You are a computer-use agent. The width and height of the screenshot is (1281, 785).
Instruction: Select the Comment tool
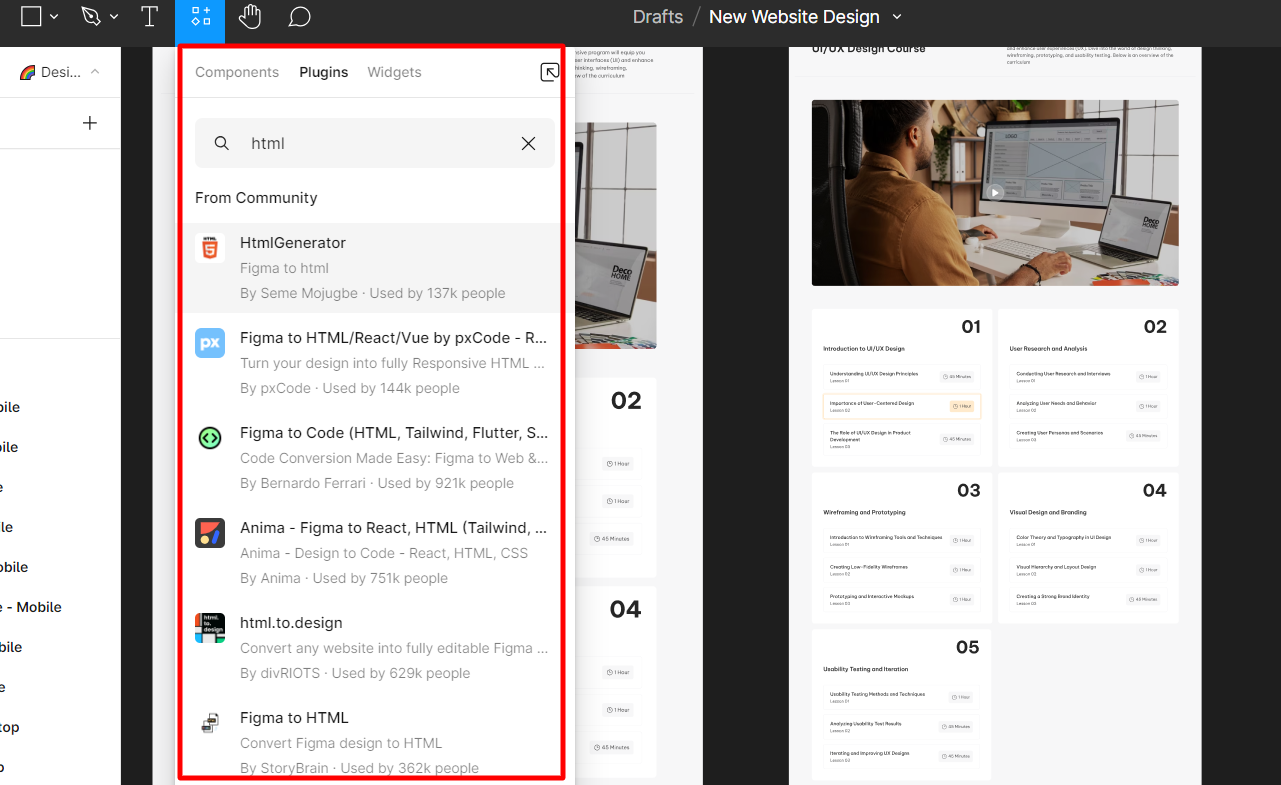point(299,17)
